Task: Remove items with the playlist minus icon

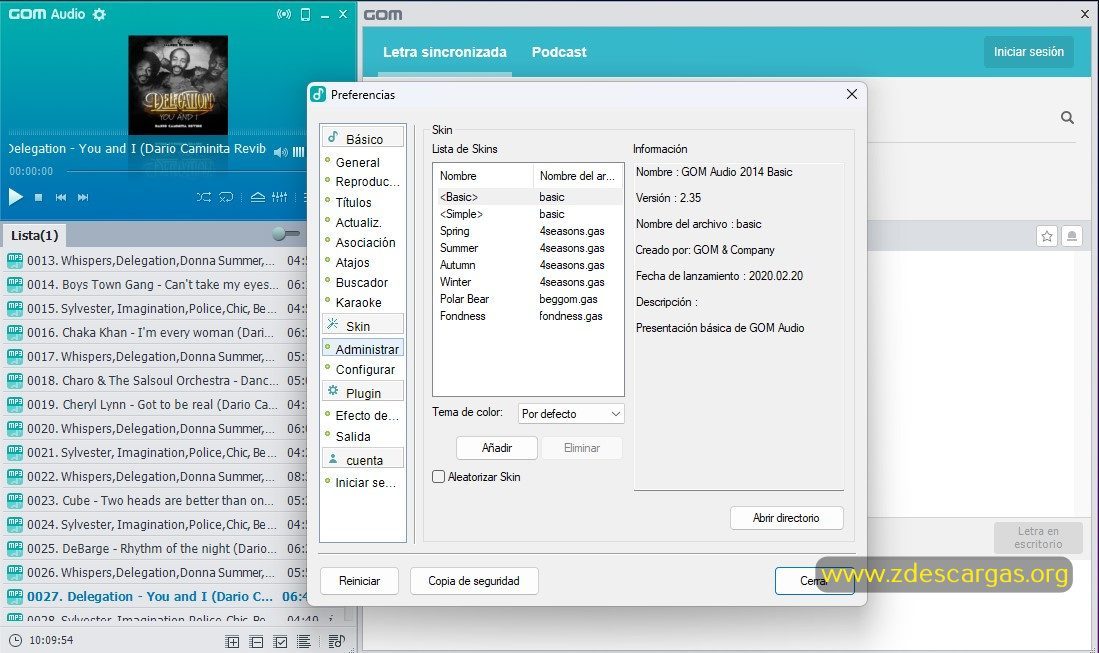Action: pyautogui.click(x=257, y=641)
